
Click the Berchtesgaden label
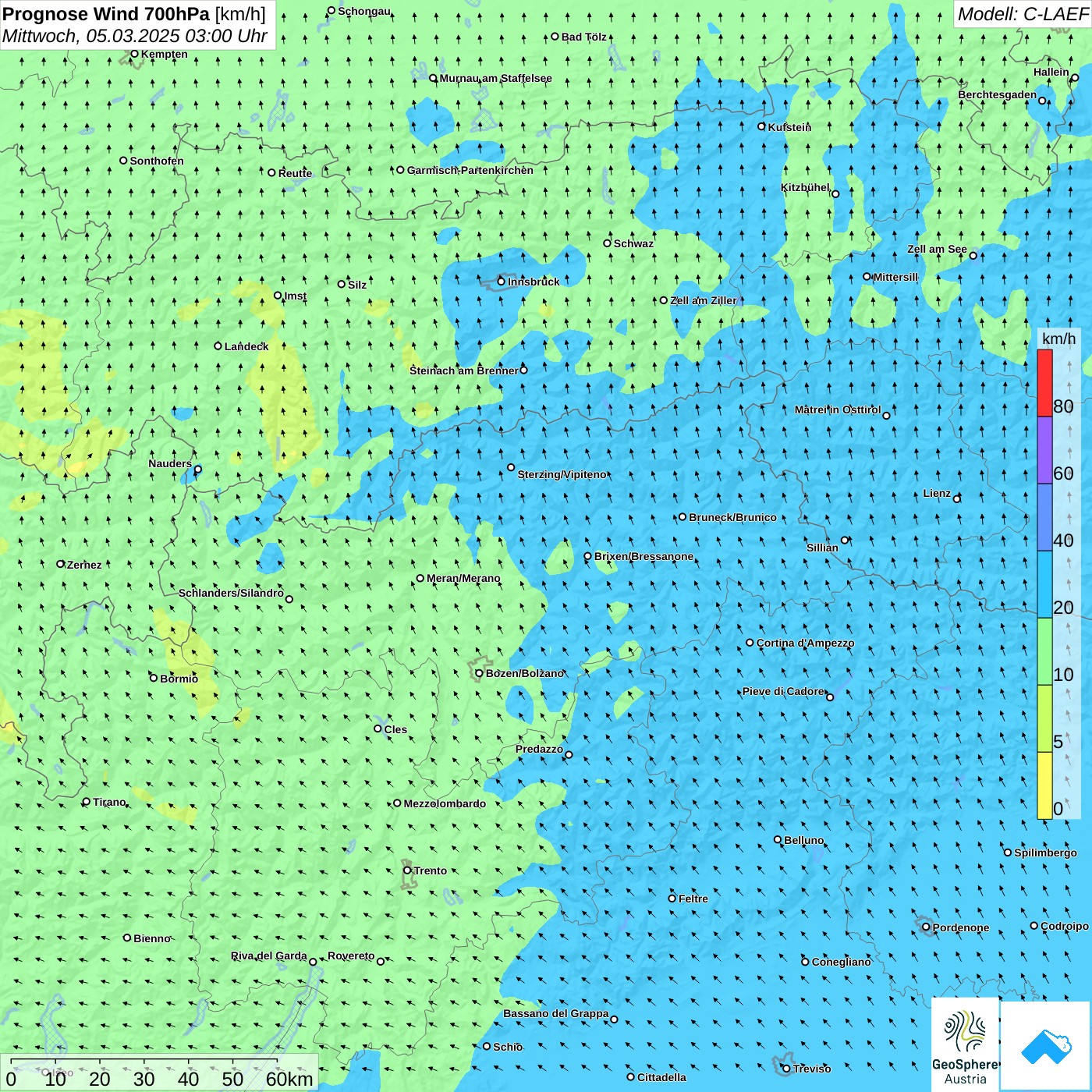998,94
